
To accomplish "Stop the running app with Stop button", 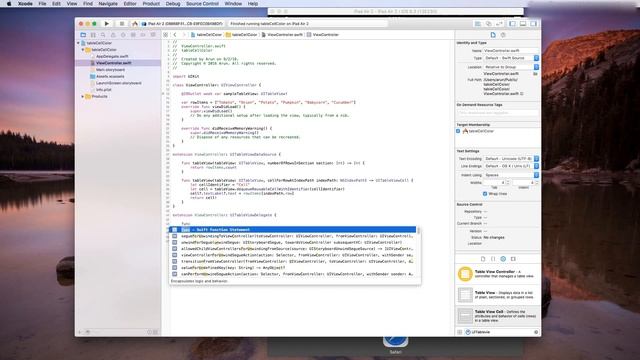I will point(122,24).
